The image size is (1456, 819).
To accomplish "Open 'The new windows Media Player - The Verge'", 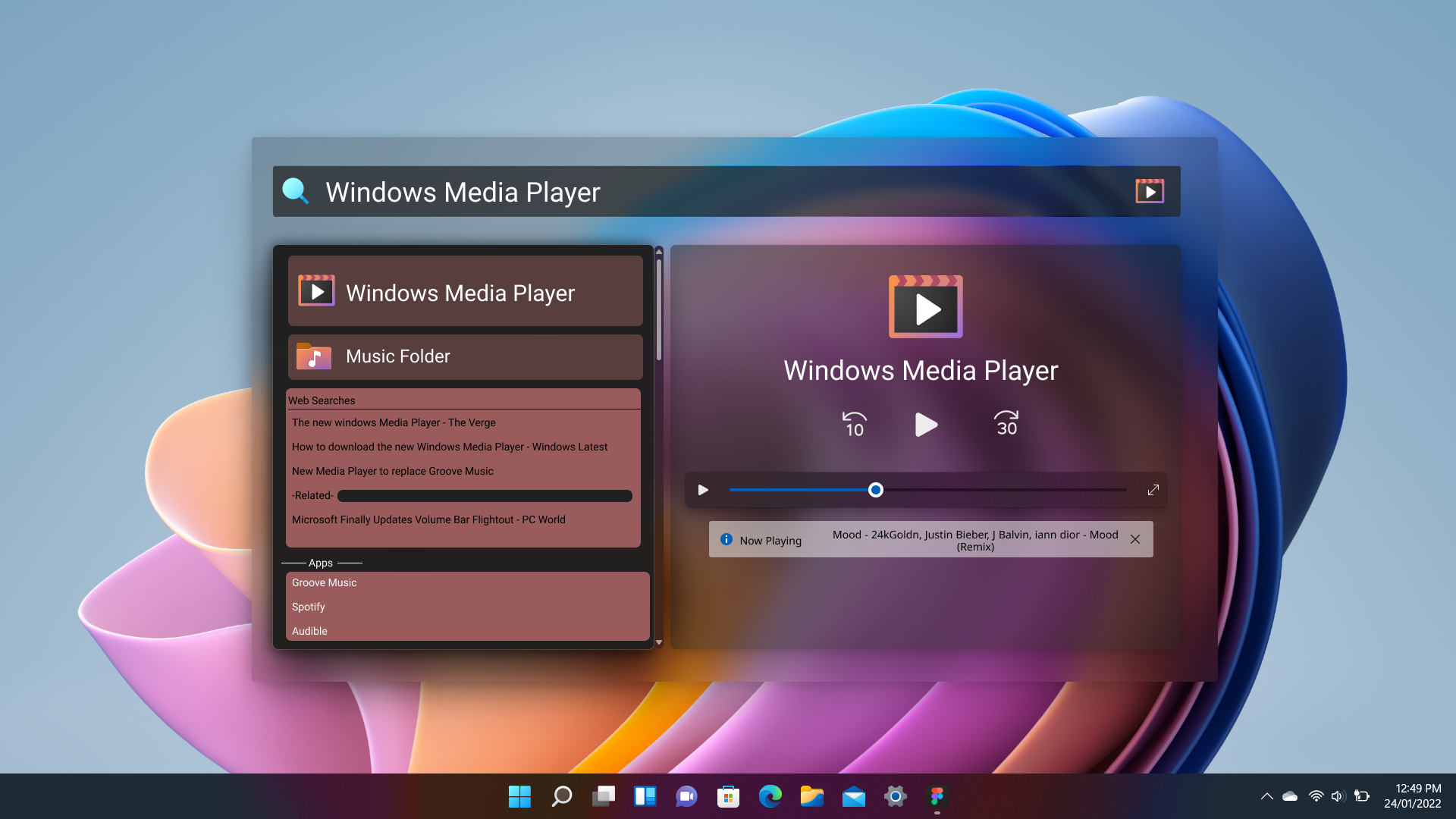I will click(x=394, y=422).
